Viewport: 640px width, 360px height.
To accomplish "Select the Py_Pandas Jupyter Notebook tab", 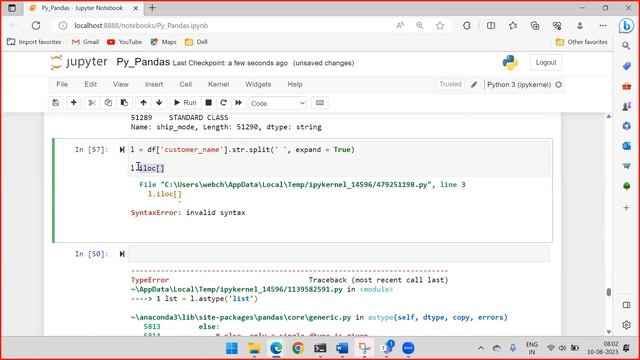I will (x=82, y=8).
